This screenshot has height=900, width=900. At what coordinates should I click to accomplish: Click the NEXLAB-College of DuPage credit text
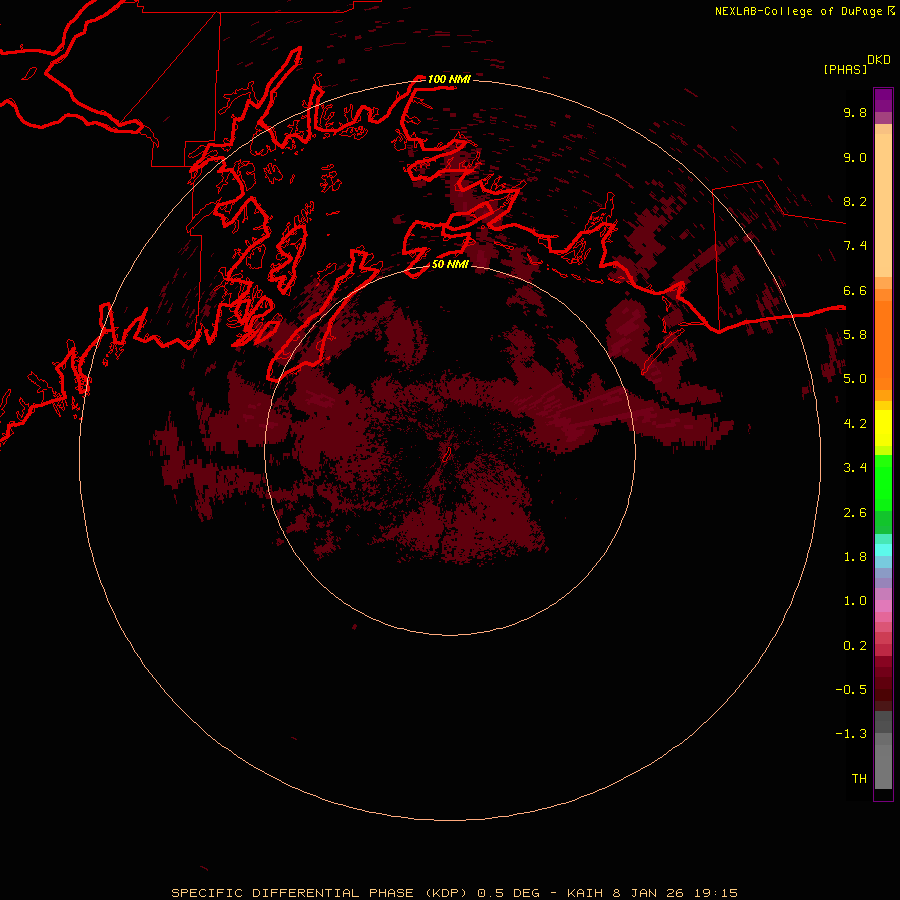(x=798, y=11)
